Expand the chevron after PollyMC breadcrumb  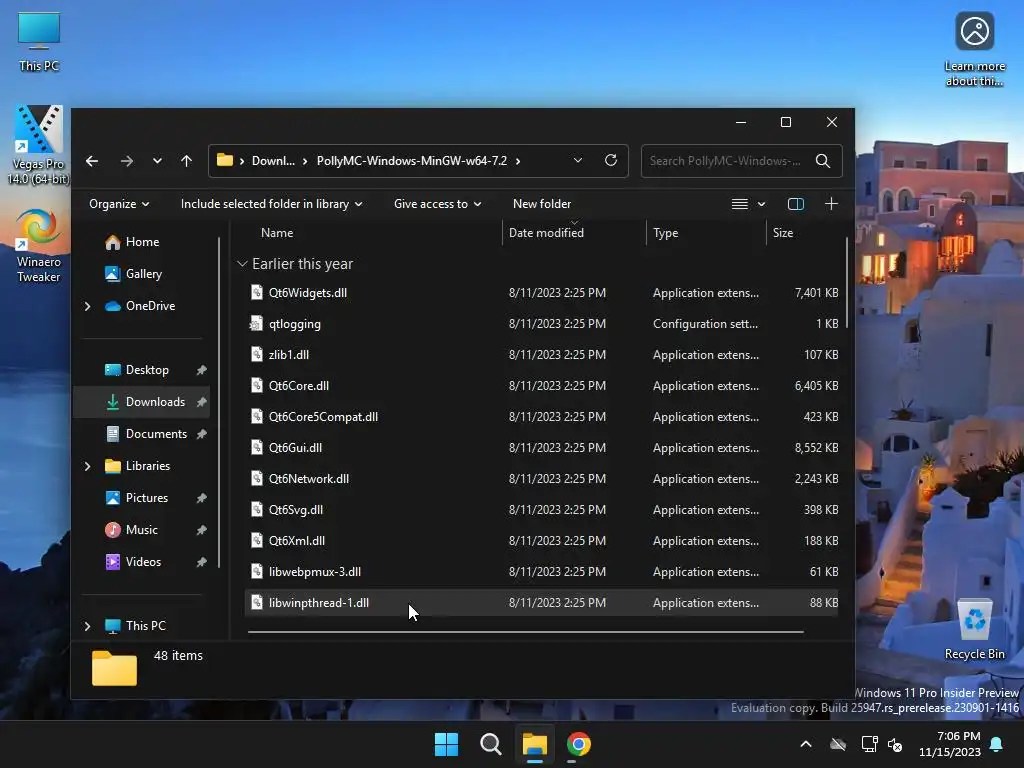(518, 161)
